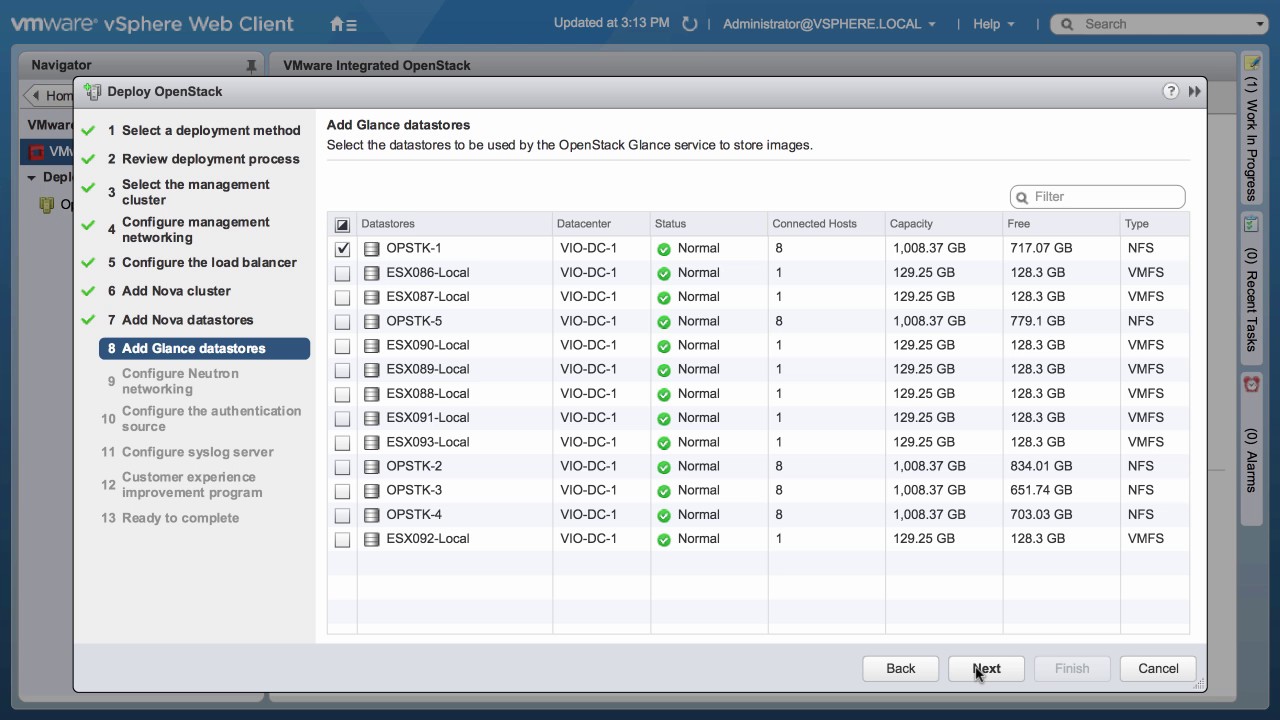Focus the Filter input field

pyautogui.click(x=1097, y=197)
